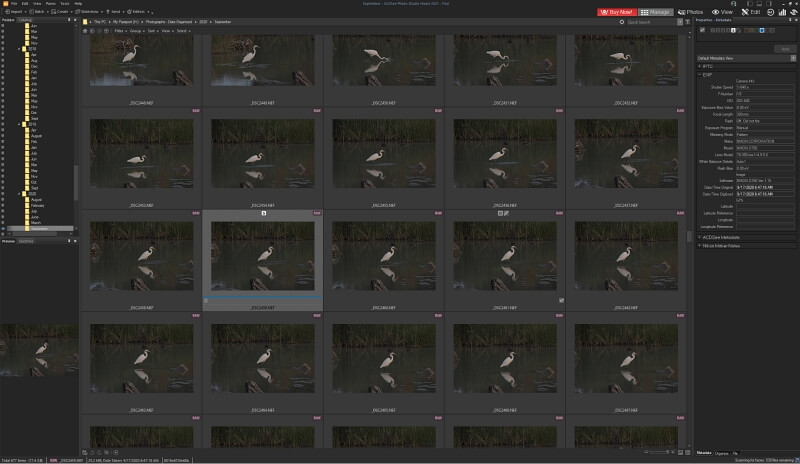800x464 pixels.
Task: Switch to the Metadata tab at bottom
Action: (704, 453)
